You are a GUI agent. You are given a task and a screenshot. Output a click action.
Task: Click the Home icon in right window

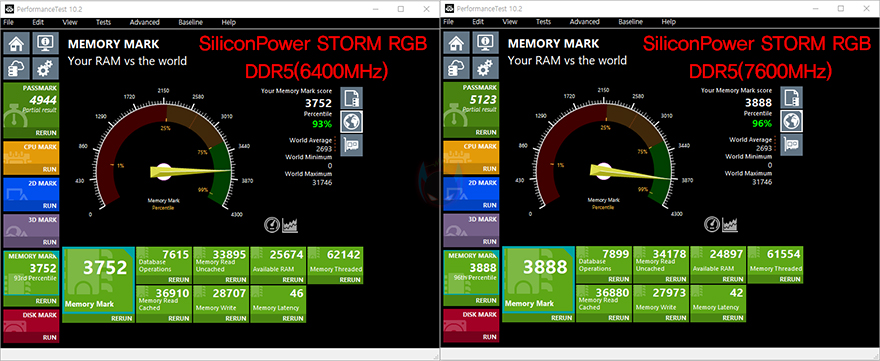tap(456, 43)
